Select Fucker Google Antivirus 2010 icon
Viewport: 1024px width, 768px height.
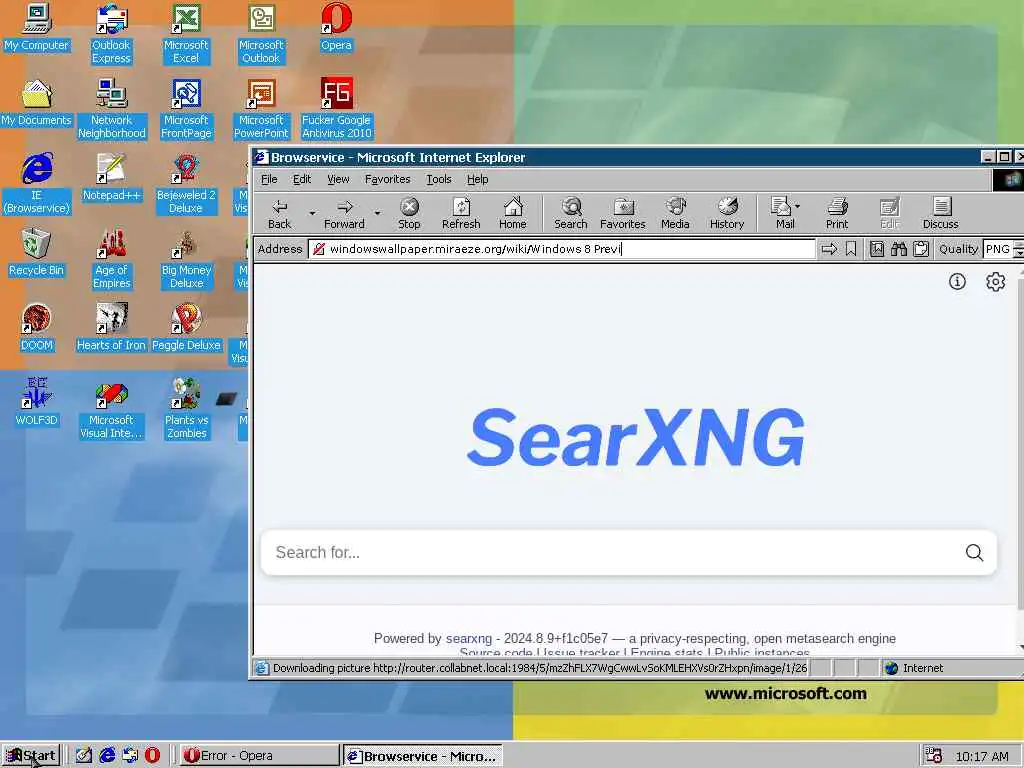click(336, 108)
